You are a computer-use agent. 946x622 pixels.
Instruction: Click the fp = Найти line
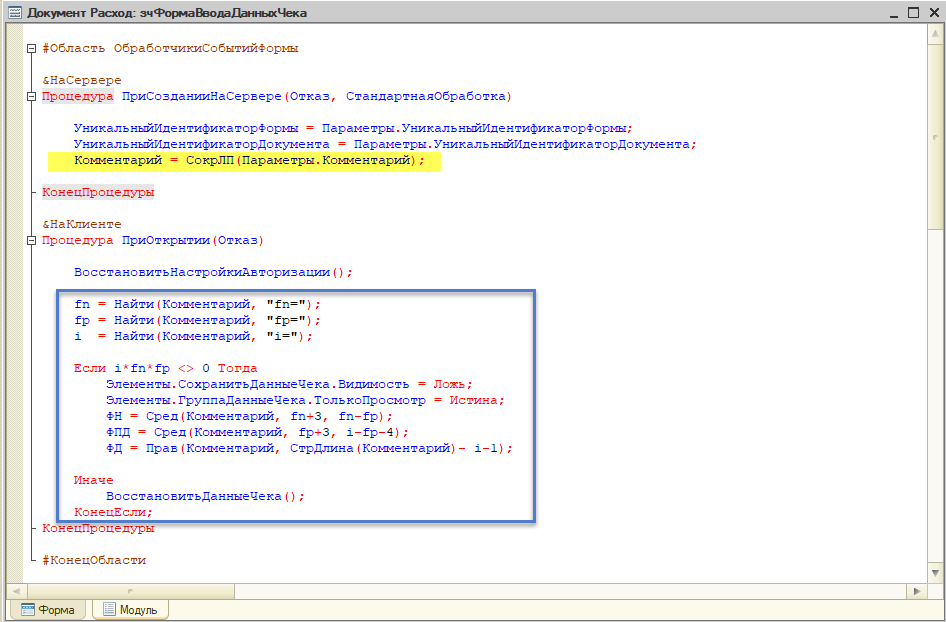click(198, 320)
